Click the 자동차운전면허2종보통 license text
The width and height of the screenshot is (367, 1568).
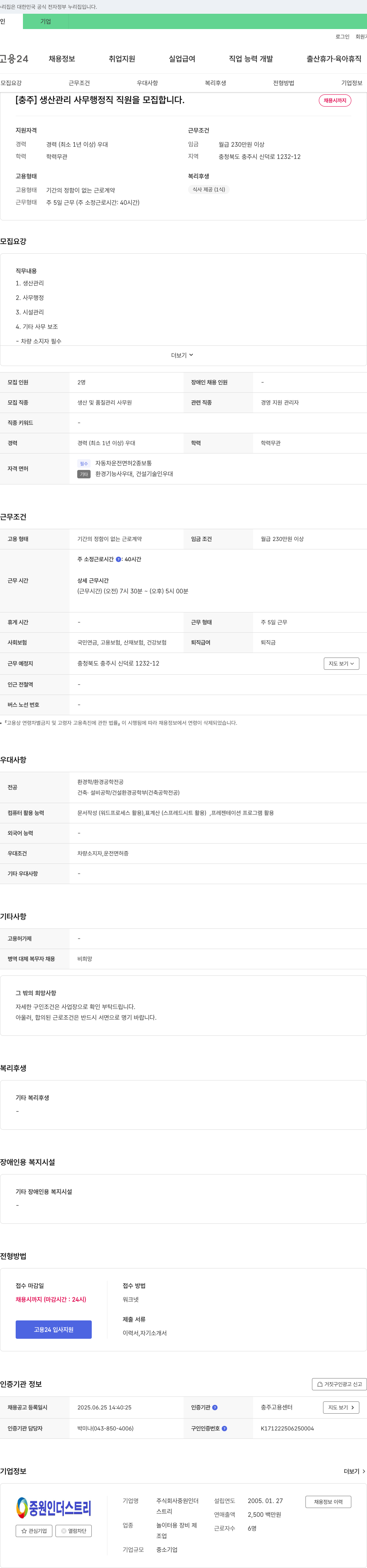pyautogui.click(x=123, y=463)
